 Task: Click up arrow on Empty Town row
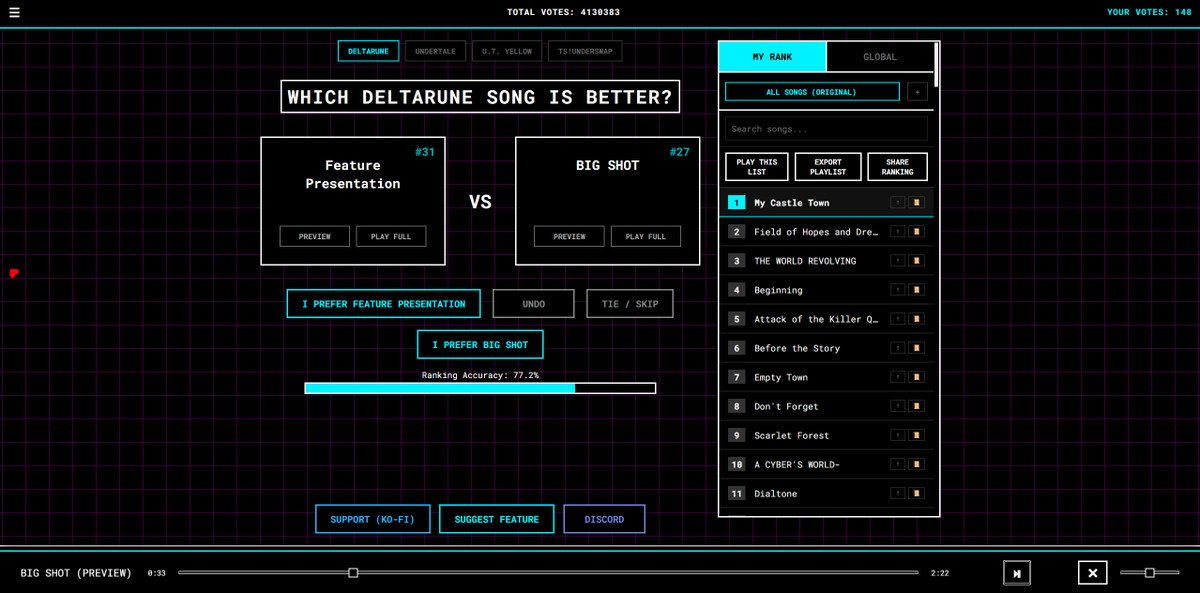pyautogui.click(x=898, y=377)
